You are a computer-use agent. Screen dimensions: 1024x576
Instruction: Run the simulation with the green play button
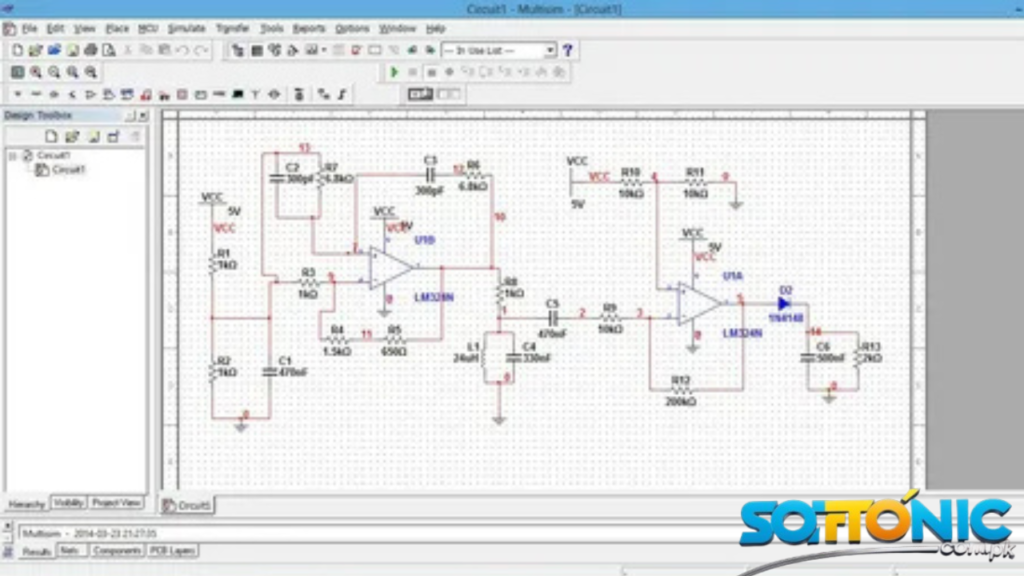coord(394,72)
